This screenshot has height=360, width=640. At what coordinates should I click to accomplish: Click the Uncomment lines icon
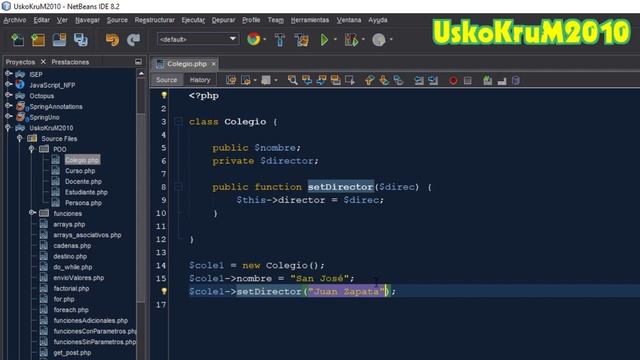502,80
